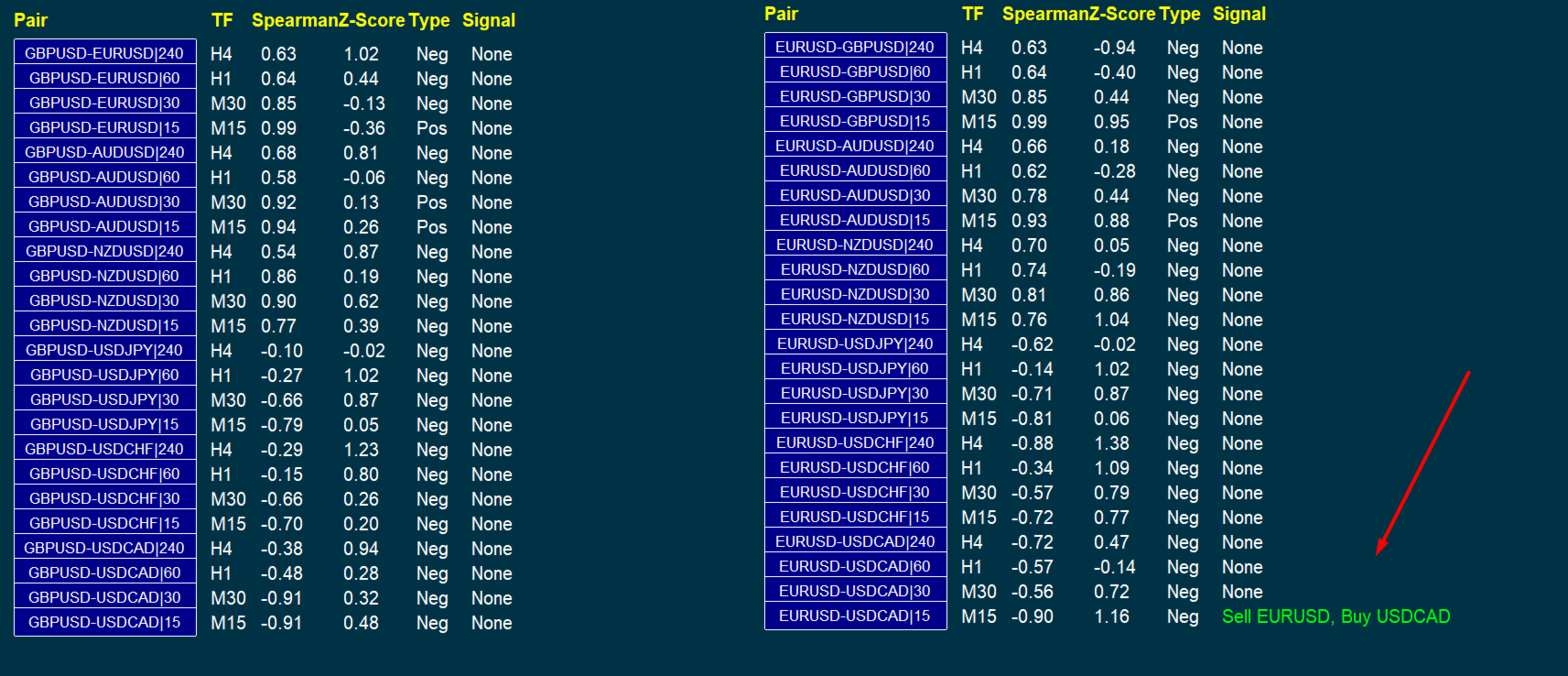1568x676 pixels.
Task: Open the GBPUSD-USDCAD|60 pair button
Action: [x=104, y=572]
